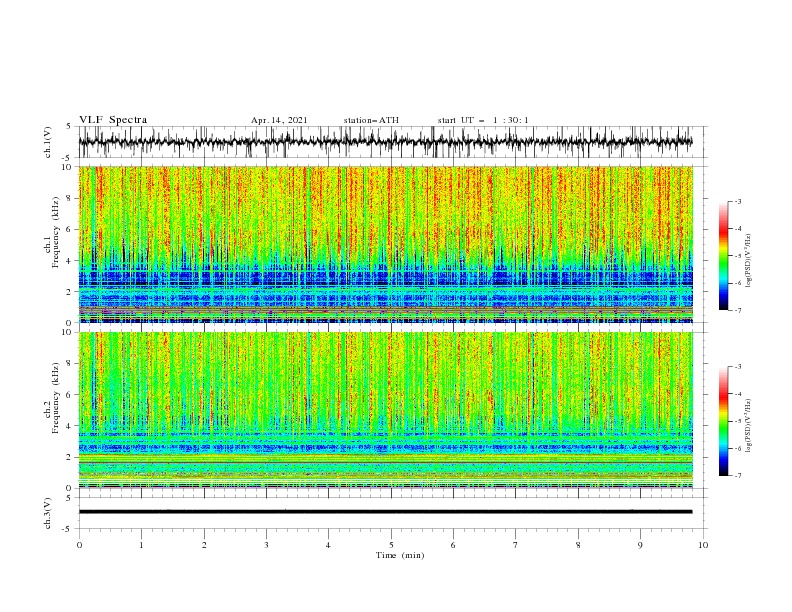
Task: Click the 'station=ATH' label
Action: point(371,120)
